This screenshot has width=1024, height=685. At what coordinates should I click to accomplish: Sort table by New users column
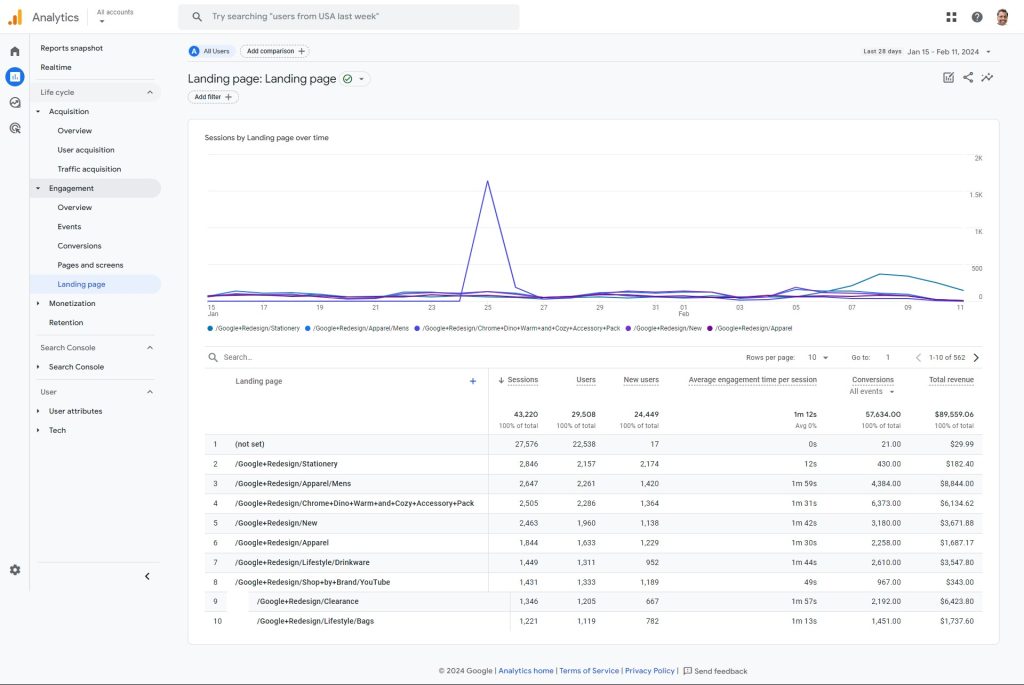pos(641,380)
